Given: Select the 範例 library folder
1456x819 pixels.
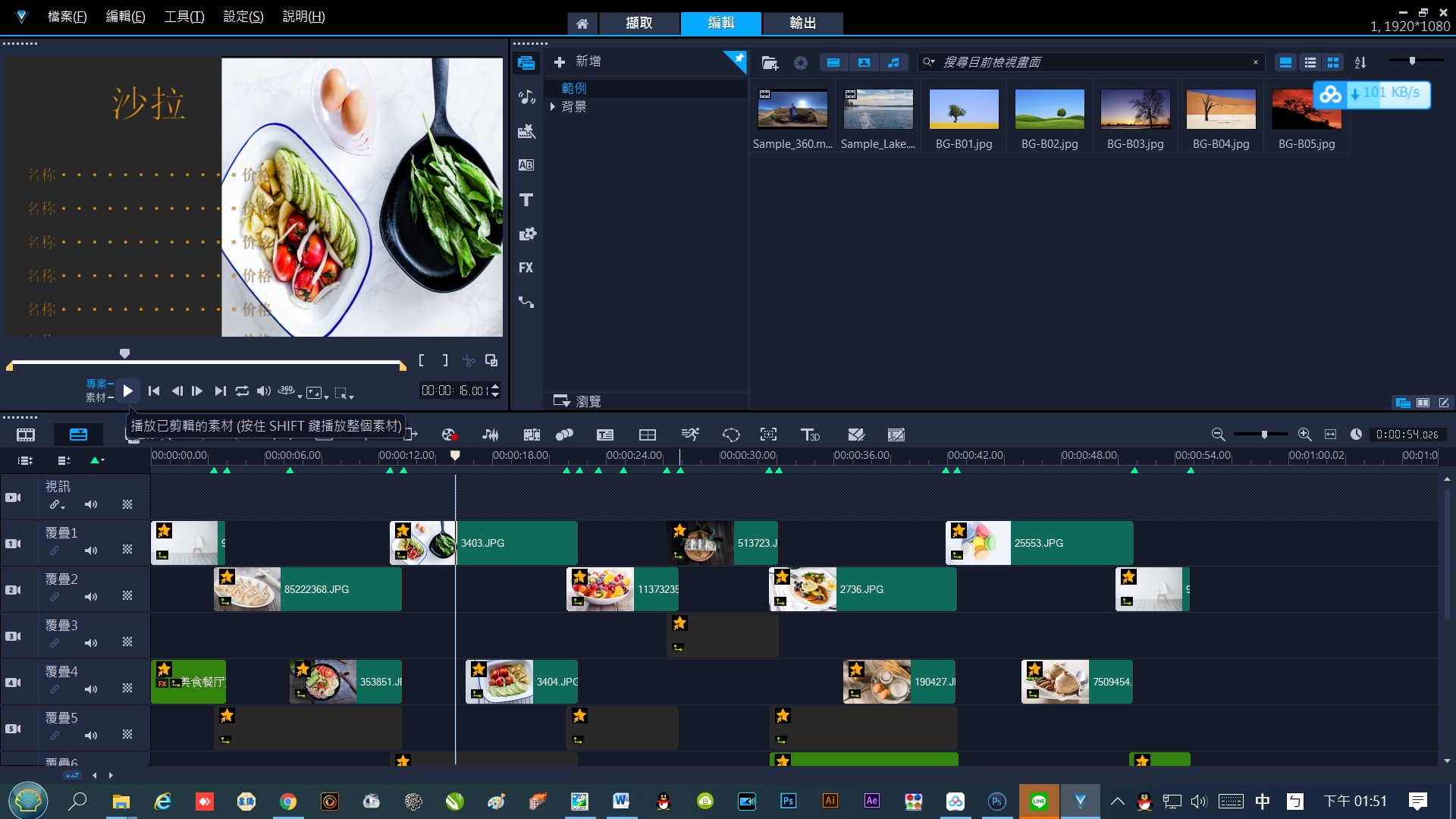Looking at the screenshot, I should (x=573, y=89).
